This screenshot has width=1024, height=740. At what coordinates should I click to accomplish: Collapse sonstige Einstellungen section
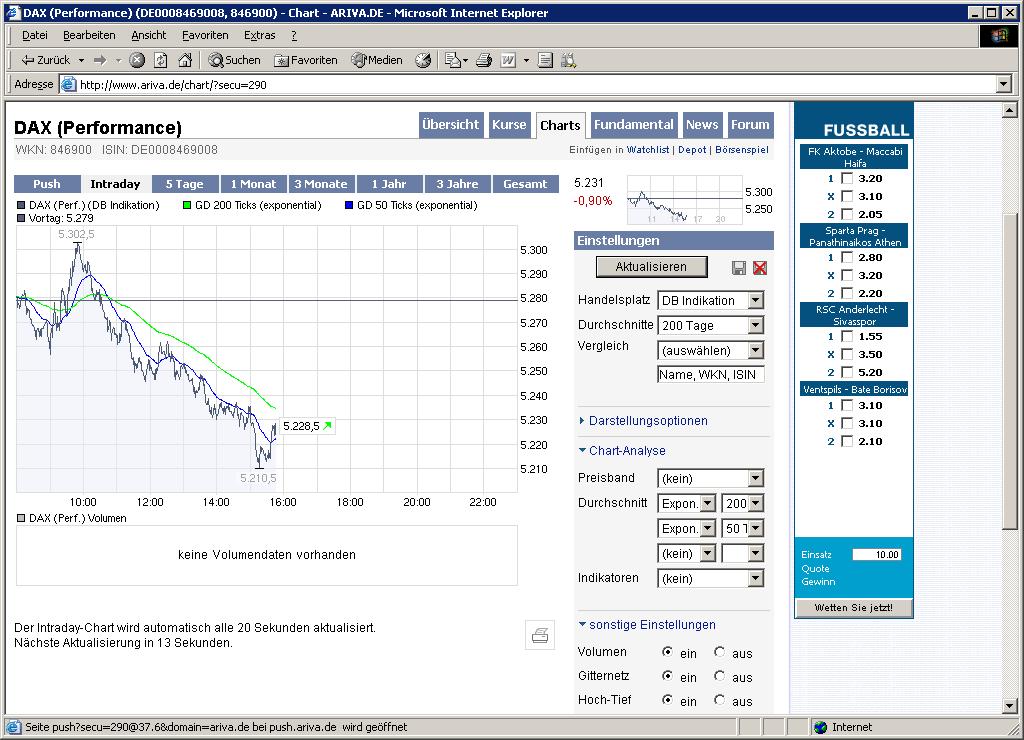(647, 624)
